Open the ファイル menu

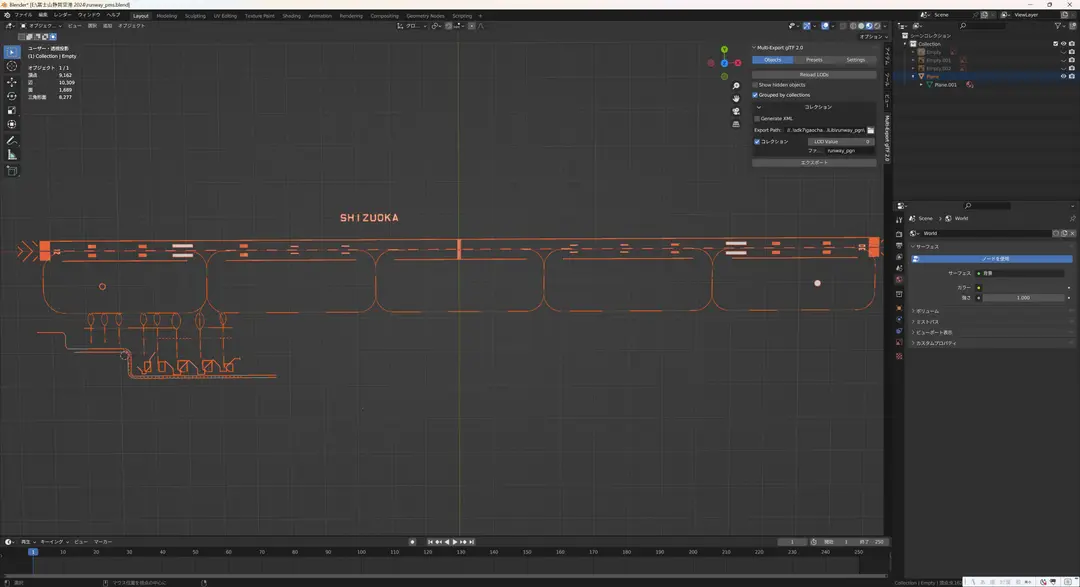pos(23,15)
